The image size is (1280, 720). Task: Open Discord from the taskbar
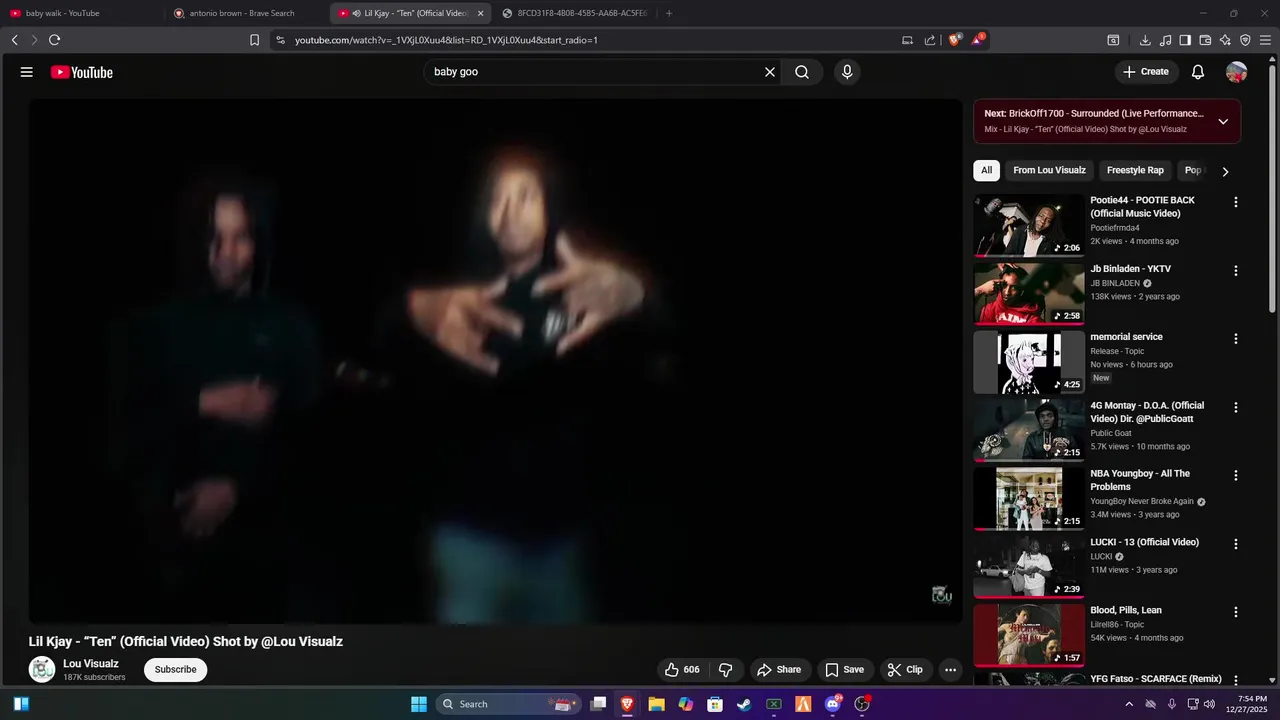(833, 704)
